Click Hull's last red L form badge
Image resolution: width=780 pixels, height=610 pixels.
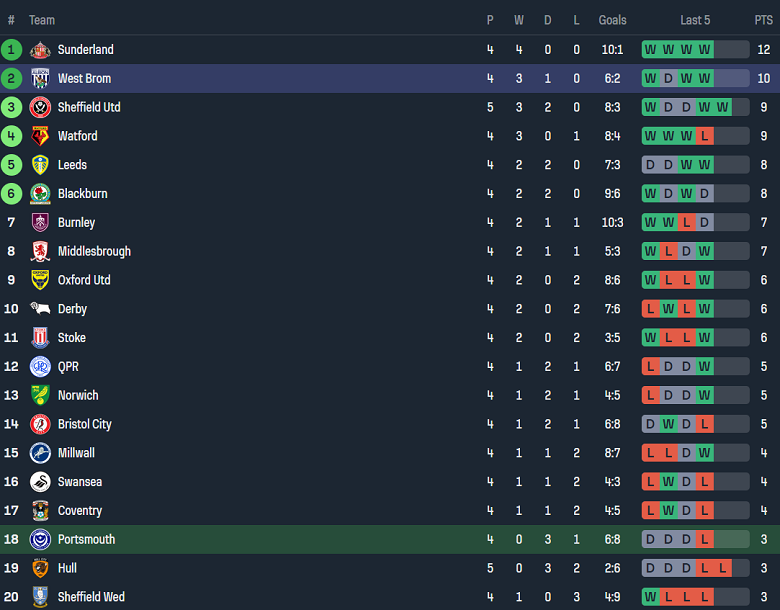coord(723,568)
